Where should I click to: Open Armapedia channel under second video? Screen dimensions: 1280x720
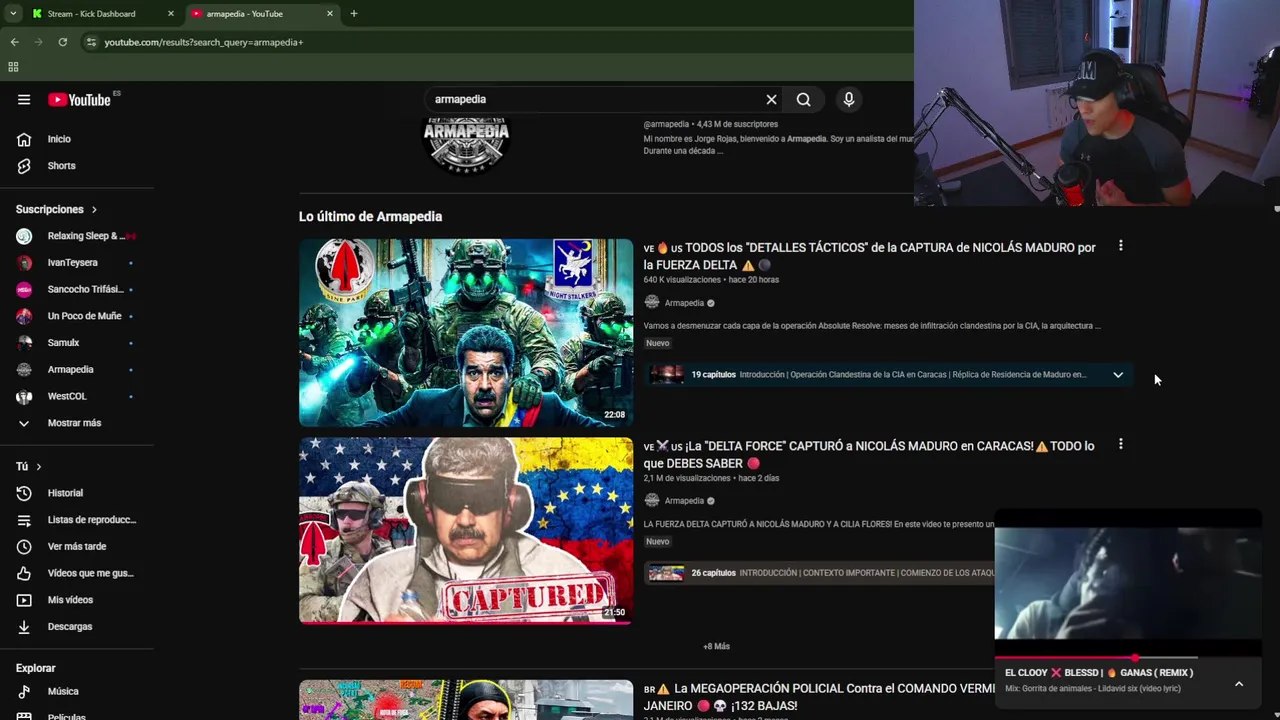684,501
